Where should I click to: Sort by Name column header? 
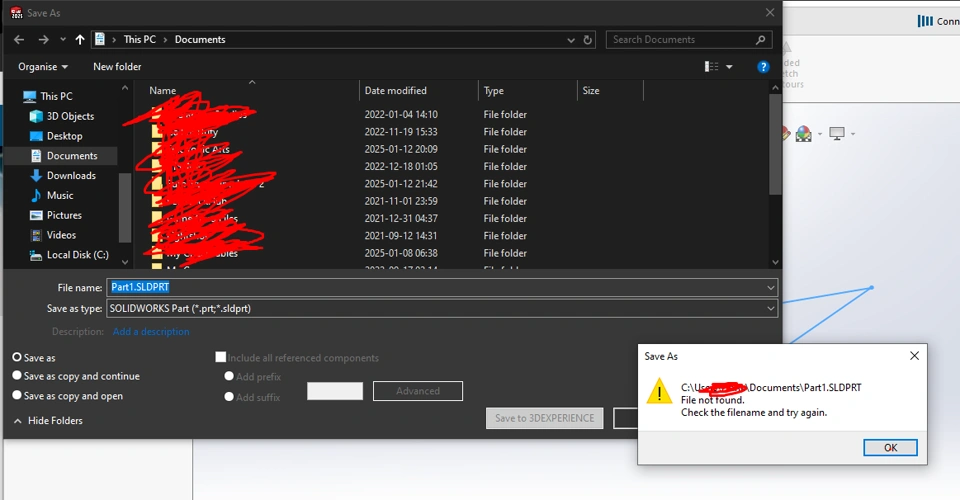[162, 91]
